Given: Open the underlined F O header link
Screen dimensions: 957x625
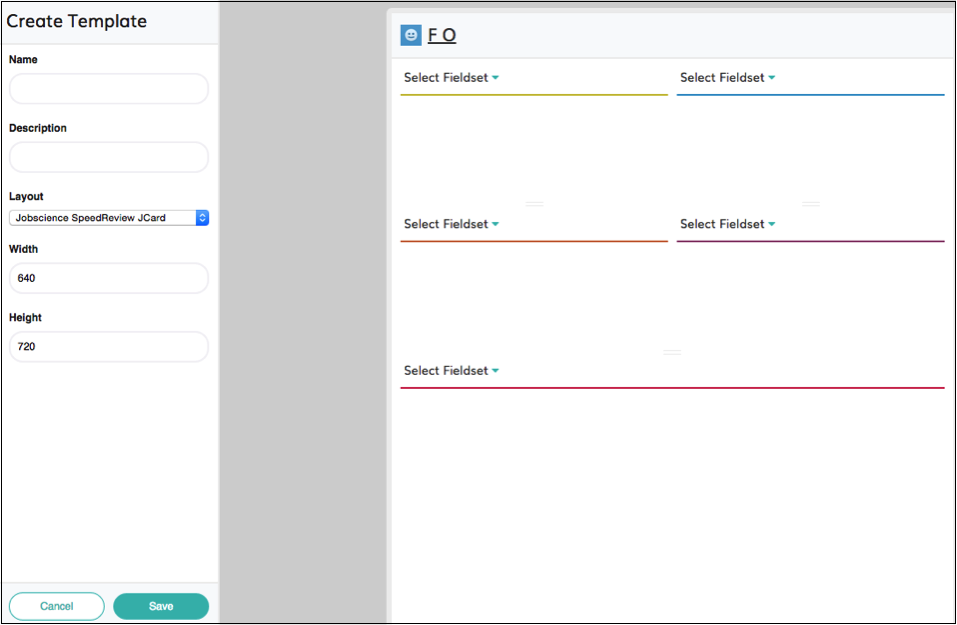Looking at the screenshot, I should pos(442,36).
